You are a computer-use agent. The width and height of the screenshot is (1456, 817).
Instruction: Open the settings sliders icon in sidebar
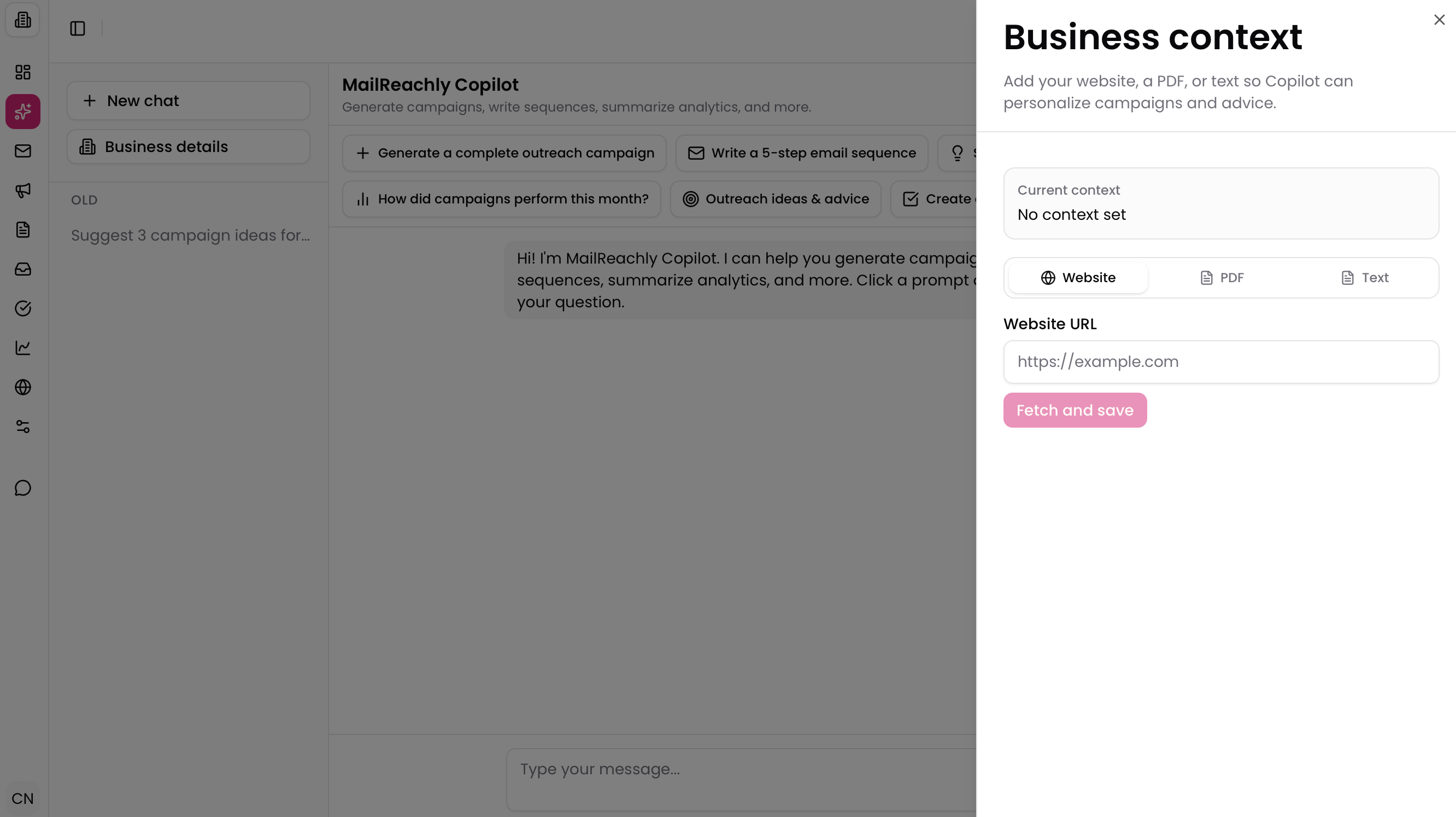pyautogui.click(x=22, y=428)
